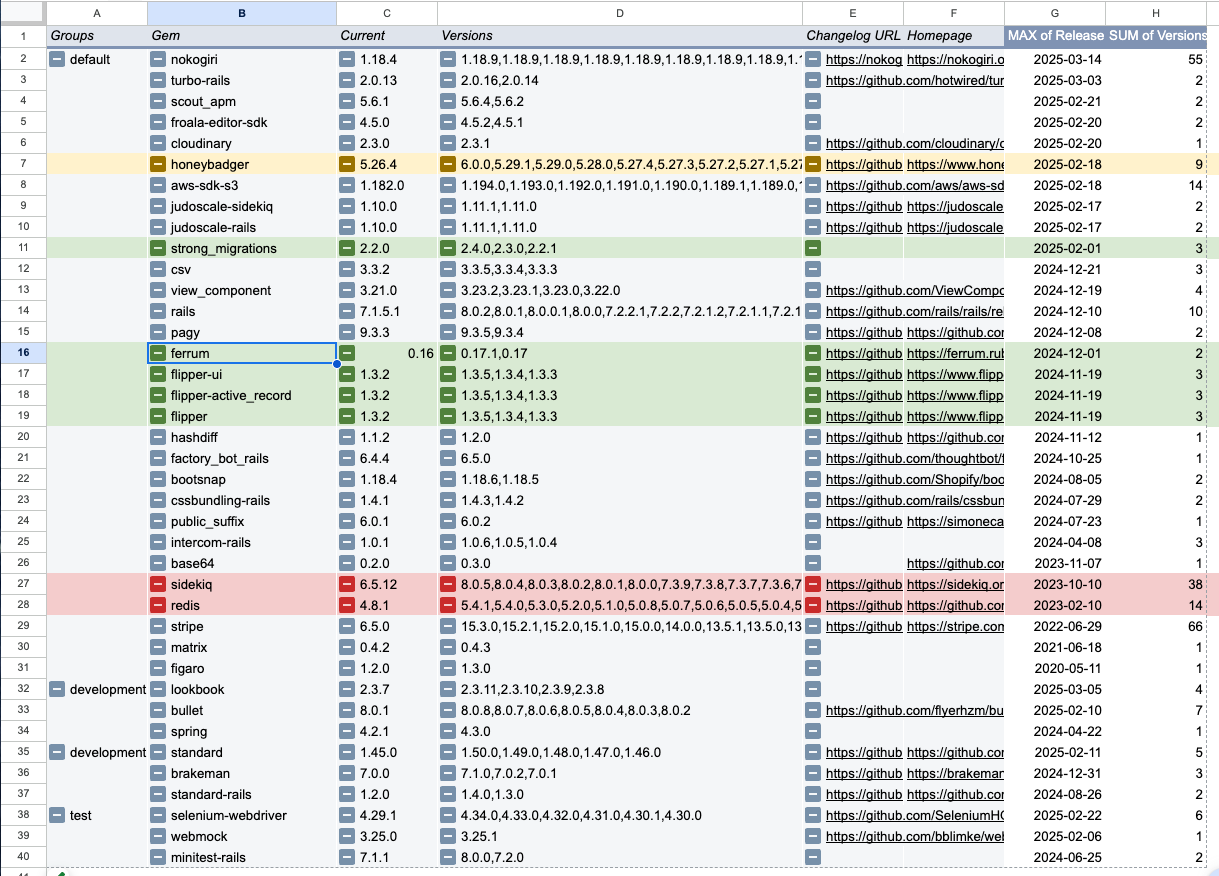Image resolution: width=1219 pixels, height=876 pixels.
Task: Select column D header
Action: (620, 13)
